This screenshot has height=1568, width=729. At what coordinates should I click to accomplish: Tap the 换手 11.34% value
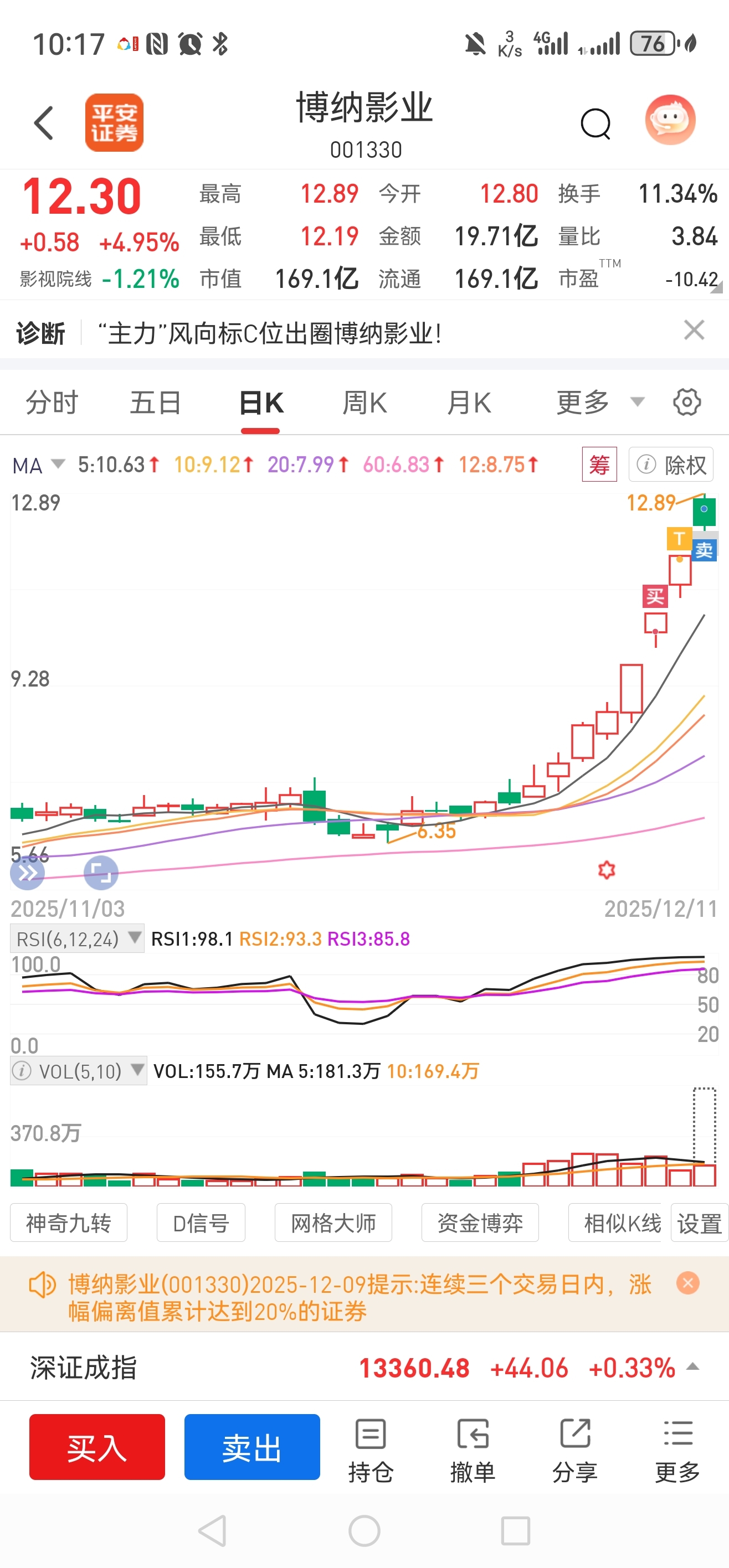coord(678,194)
